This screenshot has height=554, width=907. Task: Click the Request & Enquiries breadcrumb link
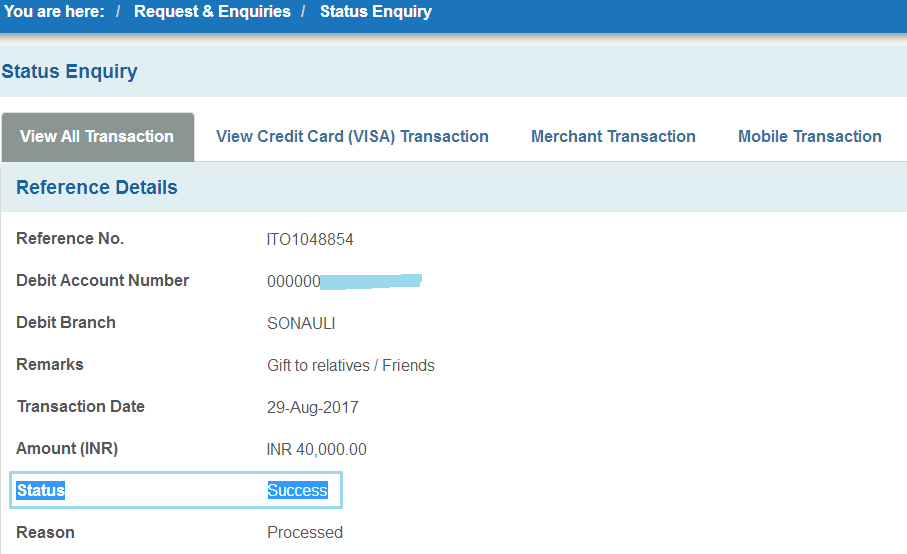coord(212,12)
